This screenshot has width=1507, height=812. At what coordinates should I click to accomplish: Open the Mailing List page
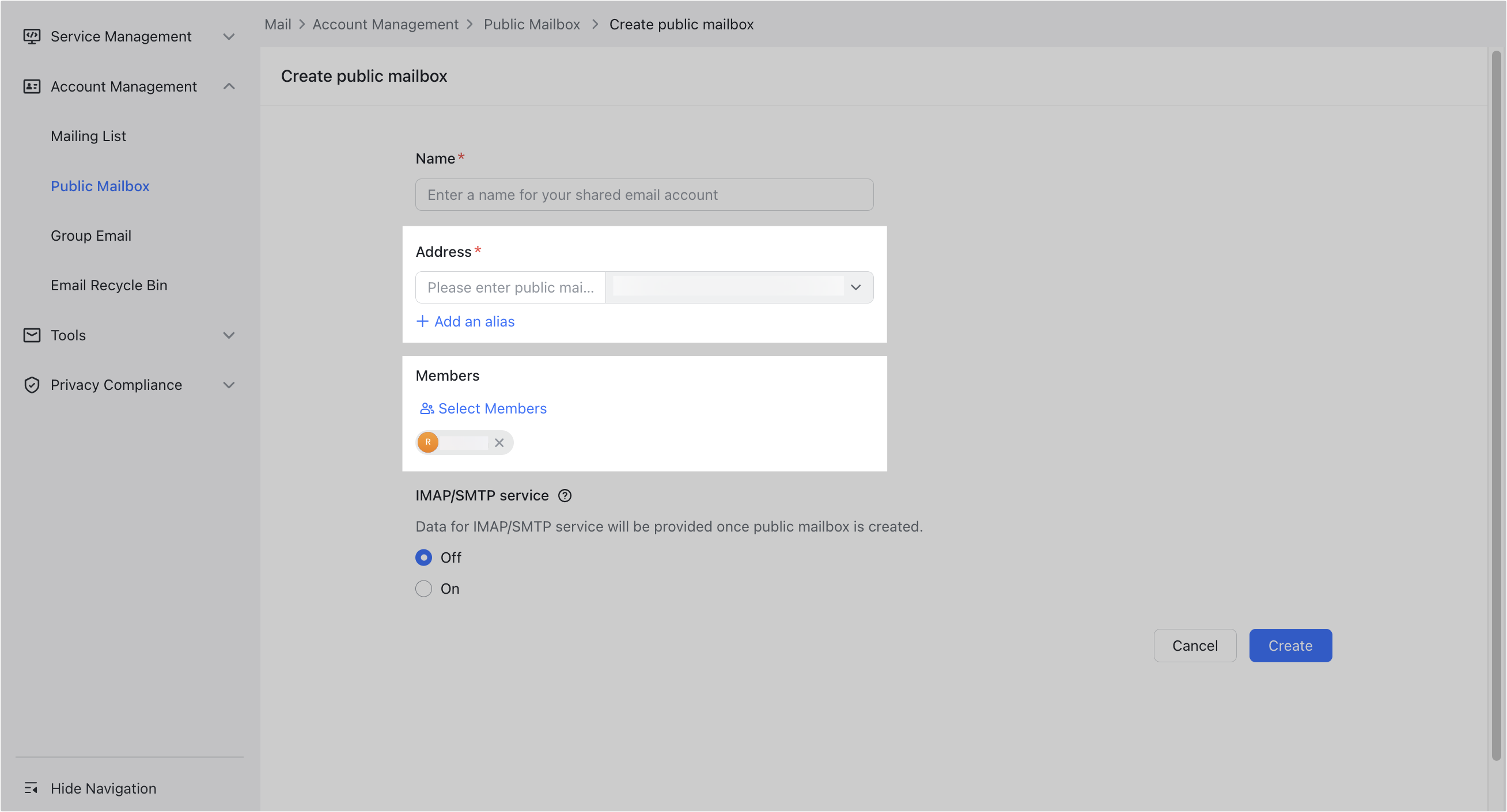pyautogui.click(x=88, y=136)
